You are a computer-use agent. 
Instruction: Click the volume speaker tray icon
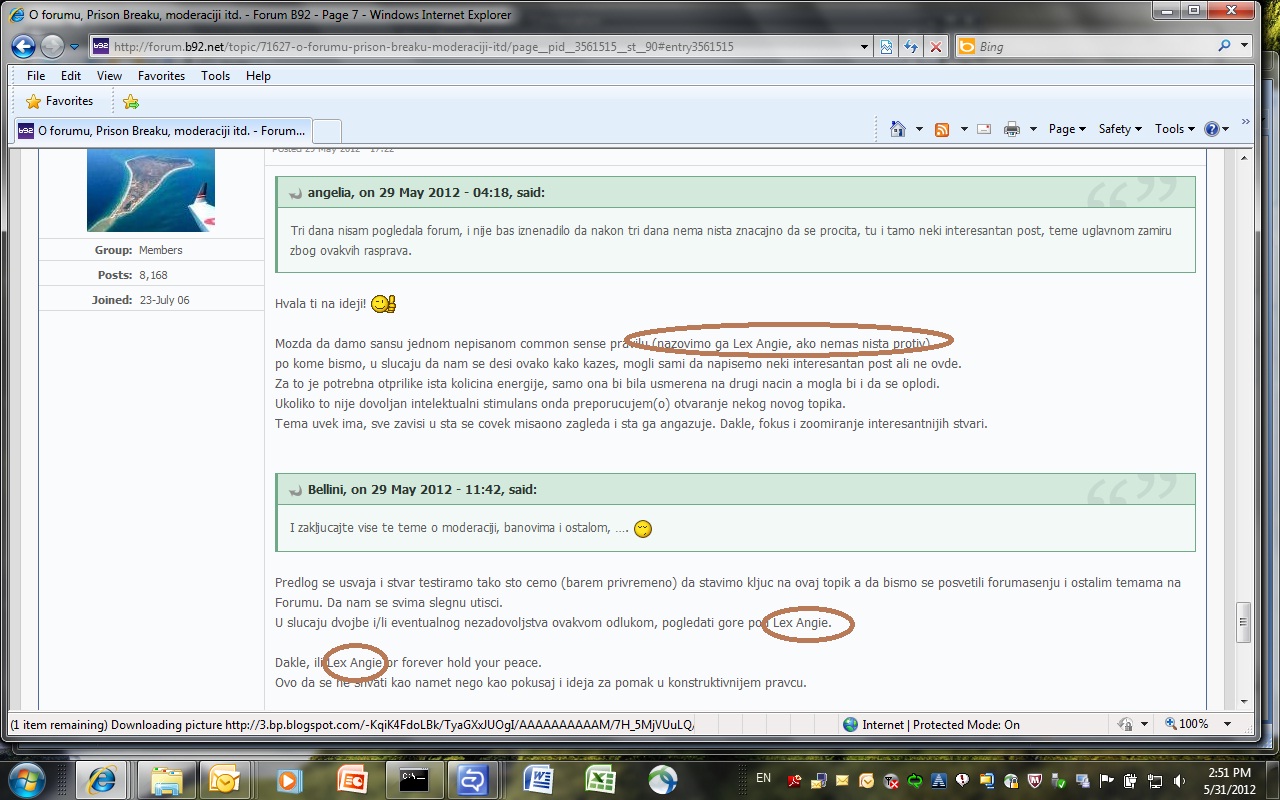tap(1178, 780)
